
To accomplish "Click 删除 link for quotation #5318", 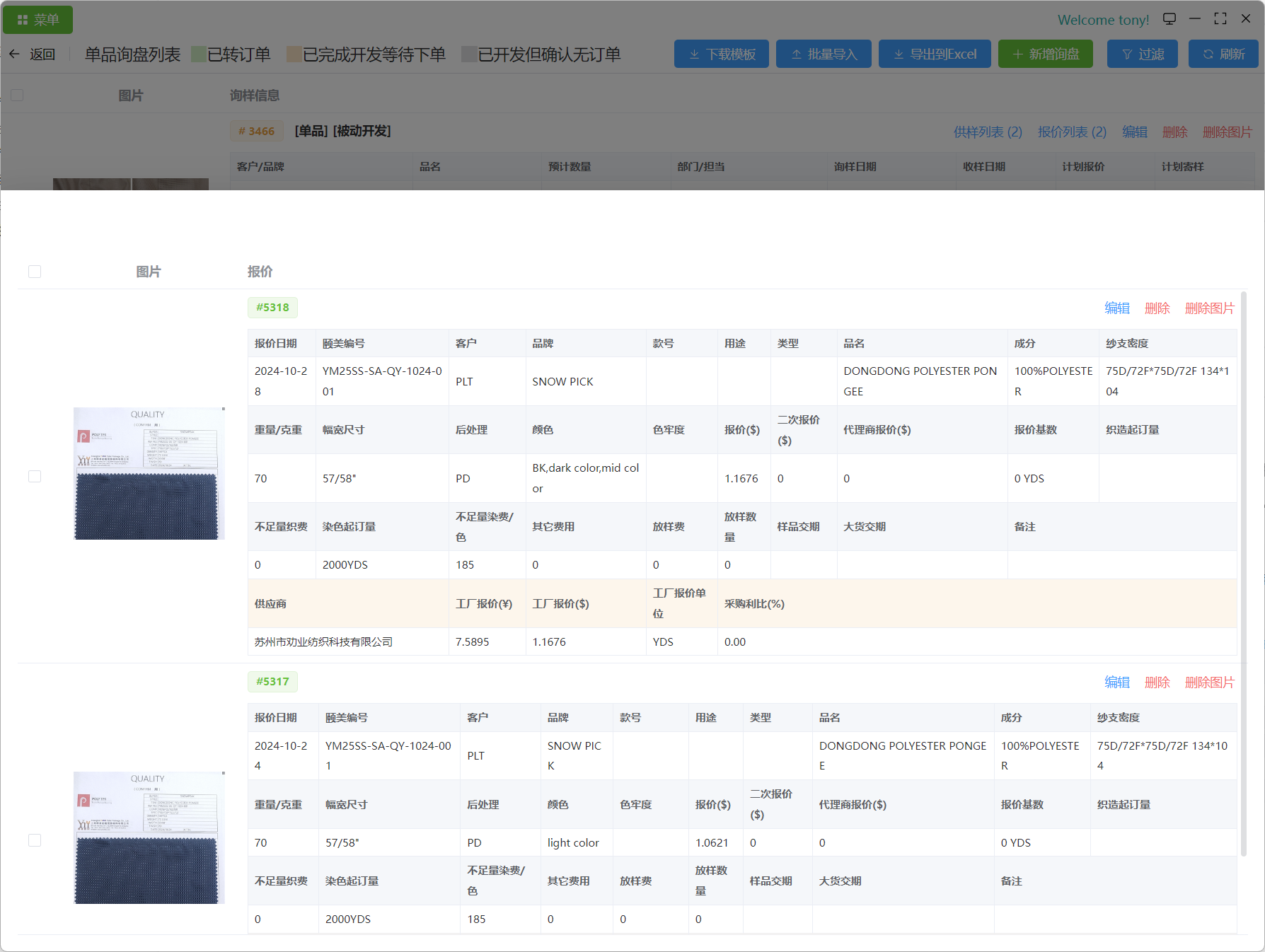I will tap(1157, 308).
